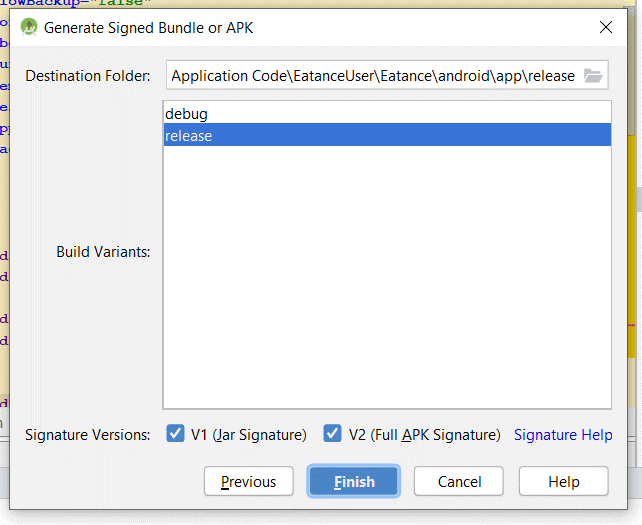
Task: Toggle the V2 (Full APK Signature) checkbox
Action: pyautogui.click(x=333, y=434)
